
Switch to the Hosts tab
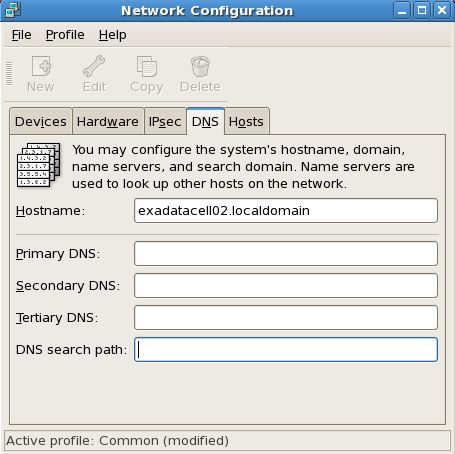pyautogui.click(x=247, y=121)
